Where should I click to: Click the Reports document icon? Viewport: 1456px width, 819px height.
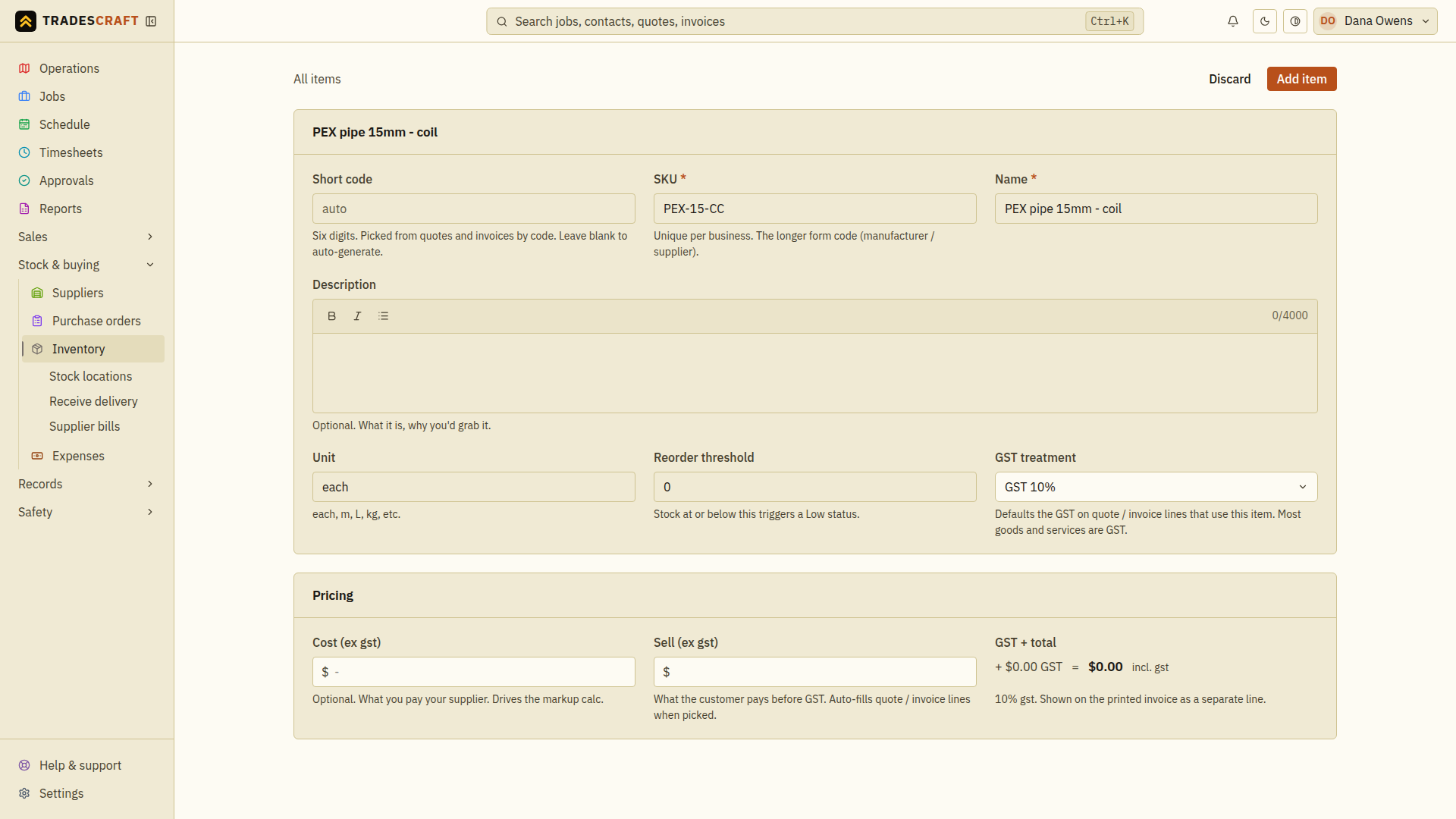click(24, 209)
